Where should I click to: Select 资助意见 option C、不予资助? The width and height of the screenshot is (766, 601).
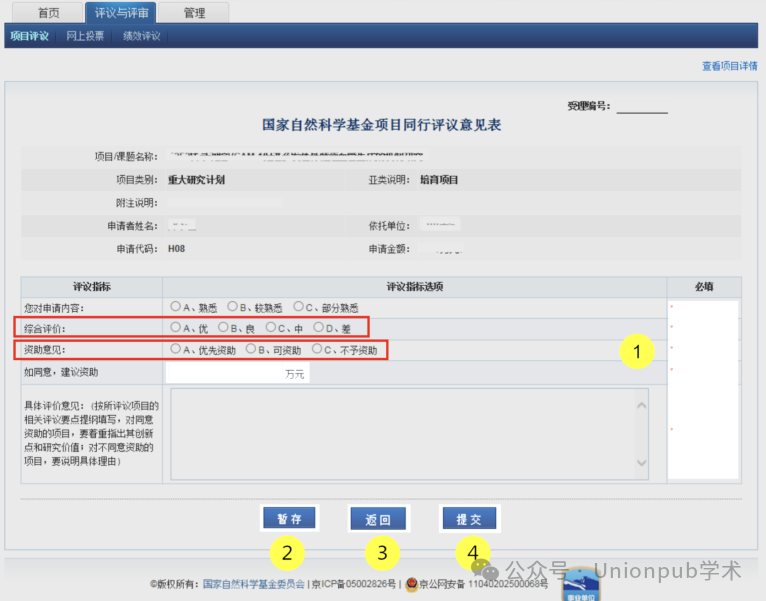[x=317, y=348]
